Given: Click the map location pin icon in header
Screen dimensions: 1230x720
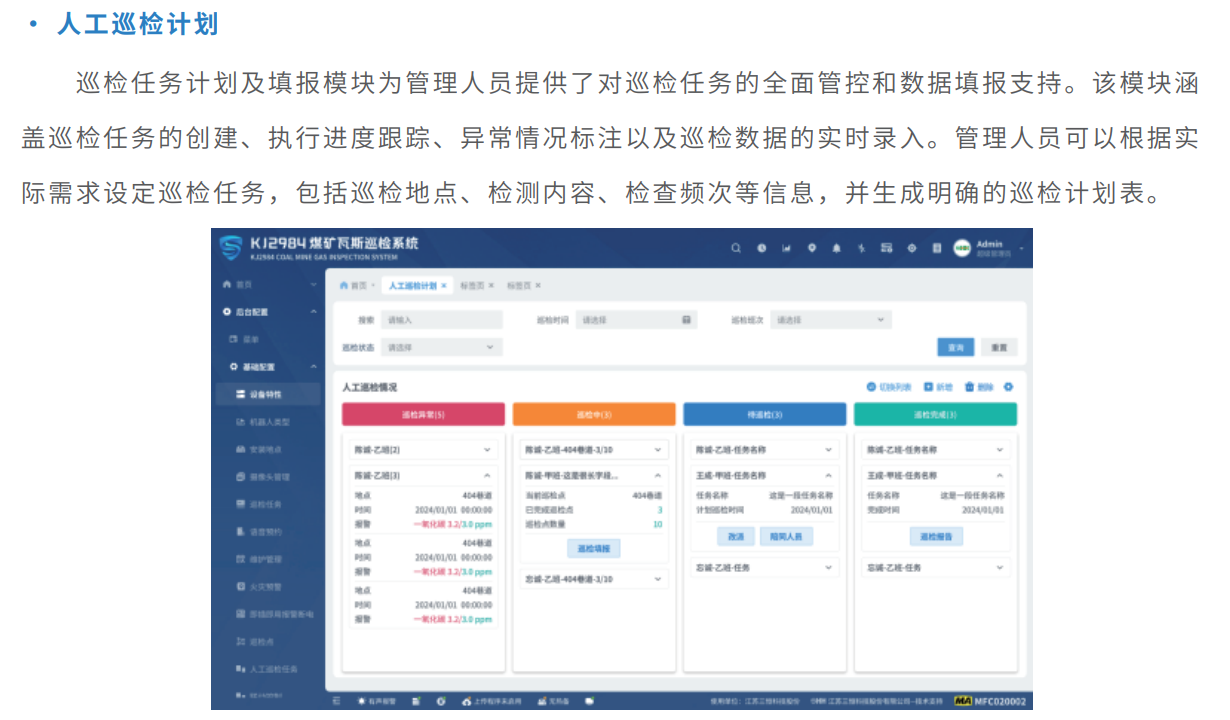Looking at the screenshot, I should point(811,248).
